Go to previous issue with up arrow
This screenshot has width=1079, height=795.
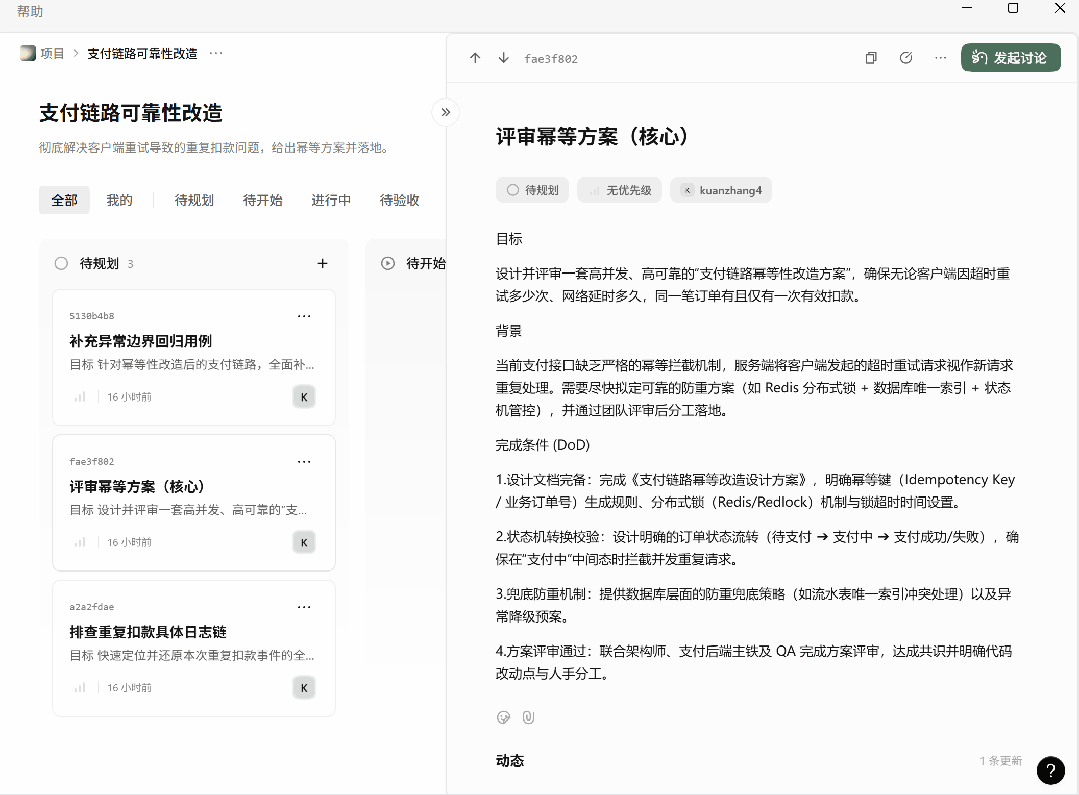[475, 58]
